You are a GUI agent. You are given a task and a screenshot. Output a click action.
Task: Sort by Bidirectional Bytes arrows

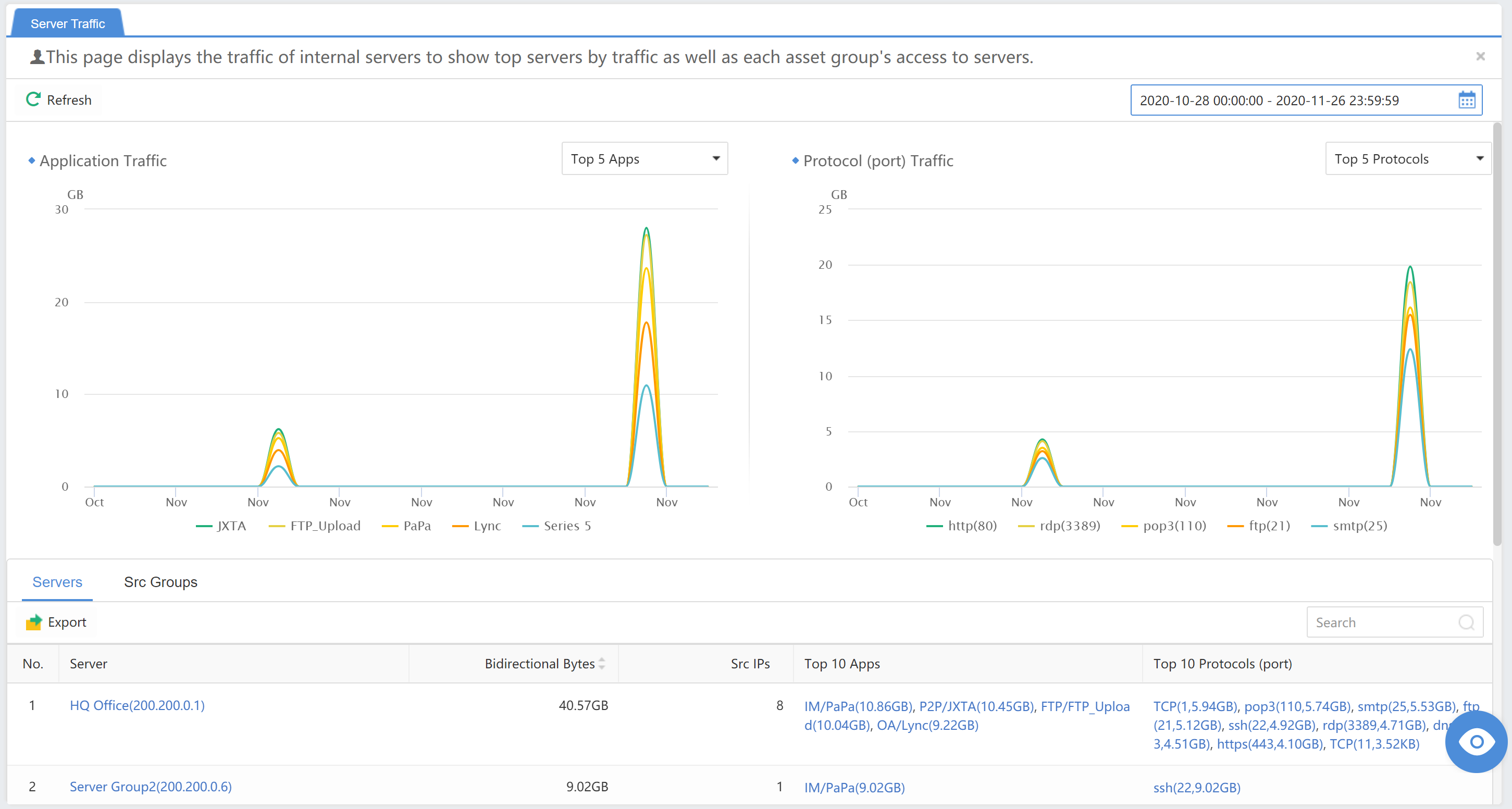coord(602,664)
